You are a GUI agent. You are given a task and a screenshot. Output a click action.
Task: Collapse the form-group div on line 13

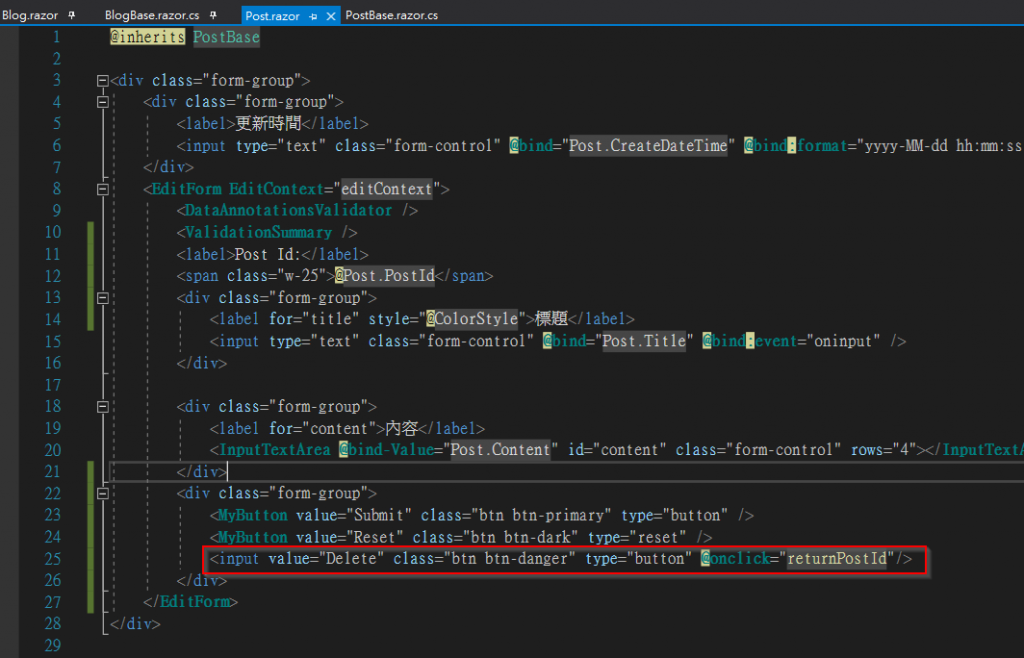103,298
